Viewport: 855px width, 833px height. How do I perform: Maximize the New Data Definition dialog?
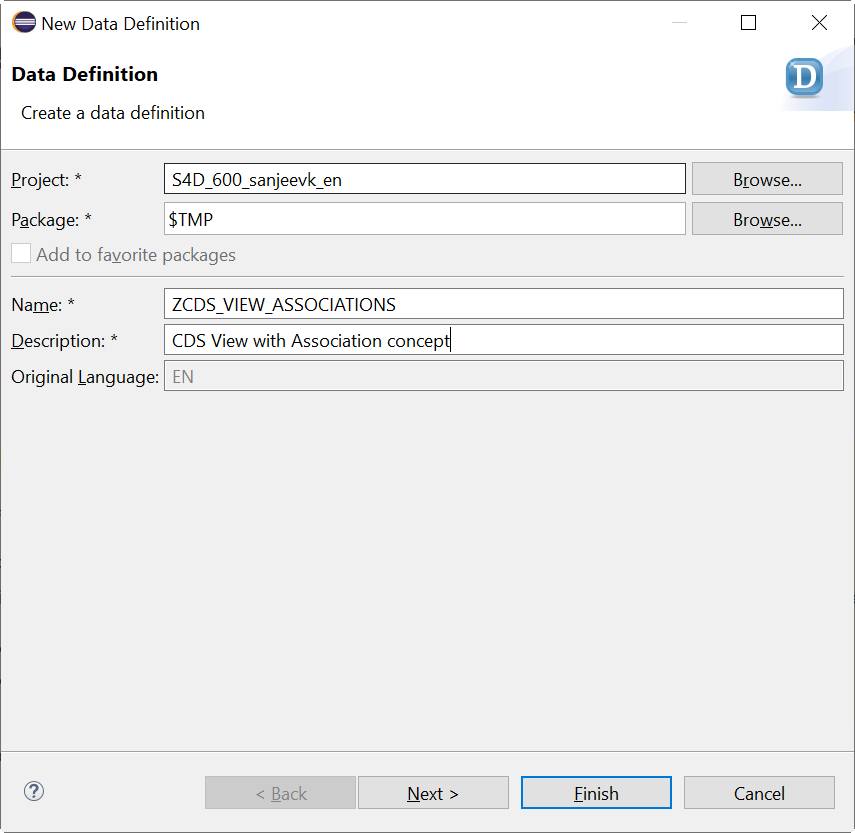click(748, 23)
